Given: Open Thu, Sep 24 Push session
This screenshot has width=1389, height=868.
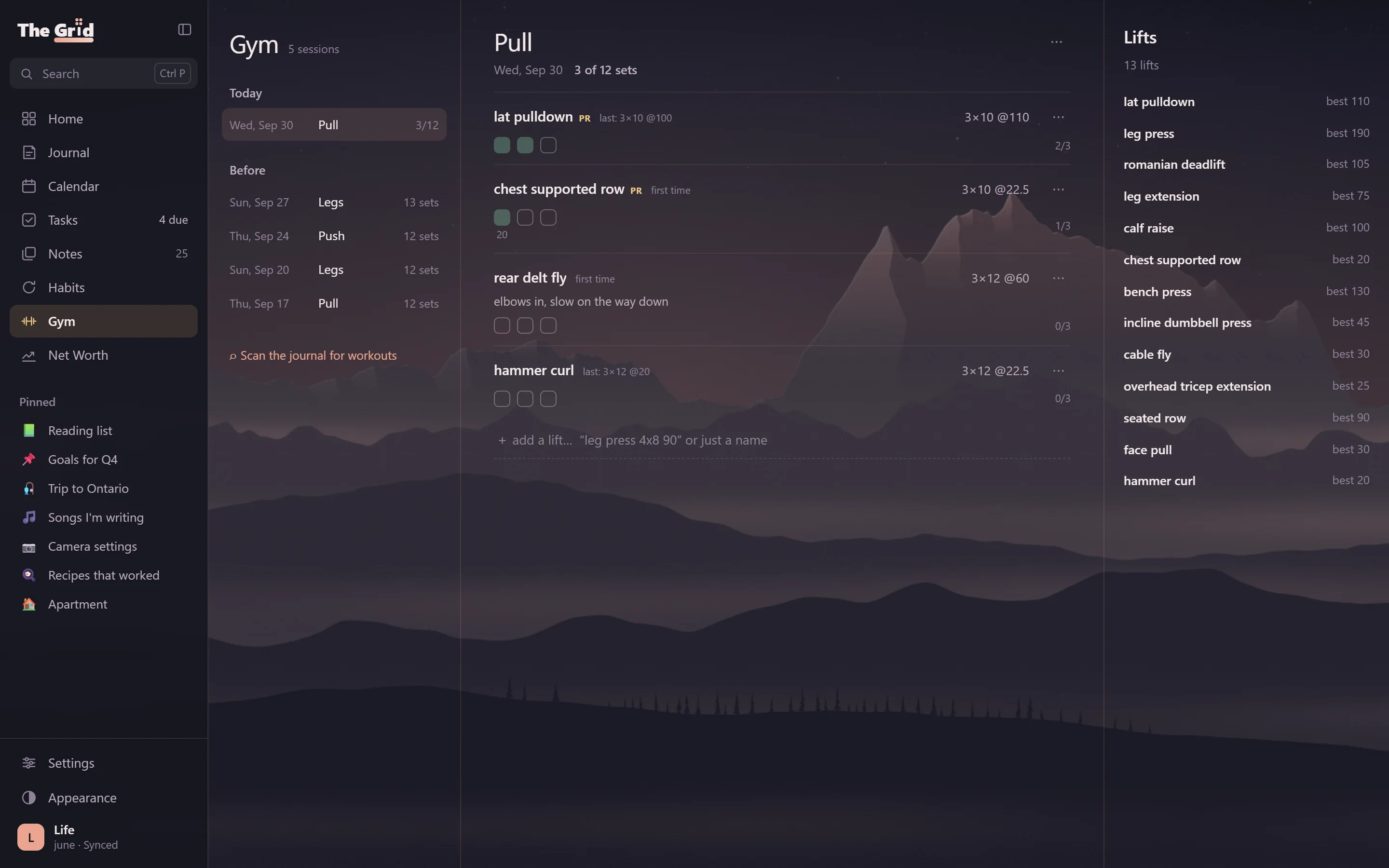Looking at the screenshot, I should point(334,236).
